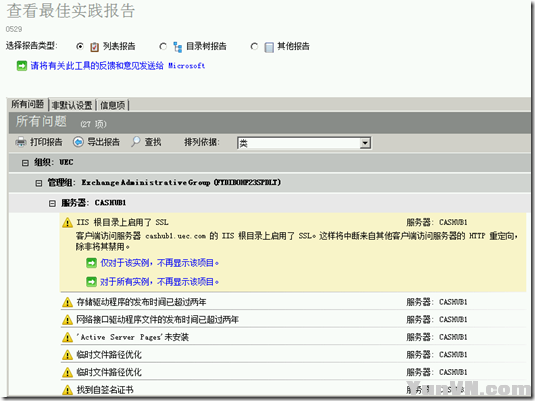
Task: Click 查找 text button
Action: pos(153,142)
